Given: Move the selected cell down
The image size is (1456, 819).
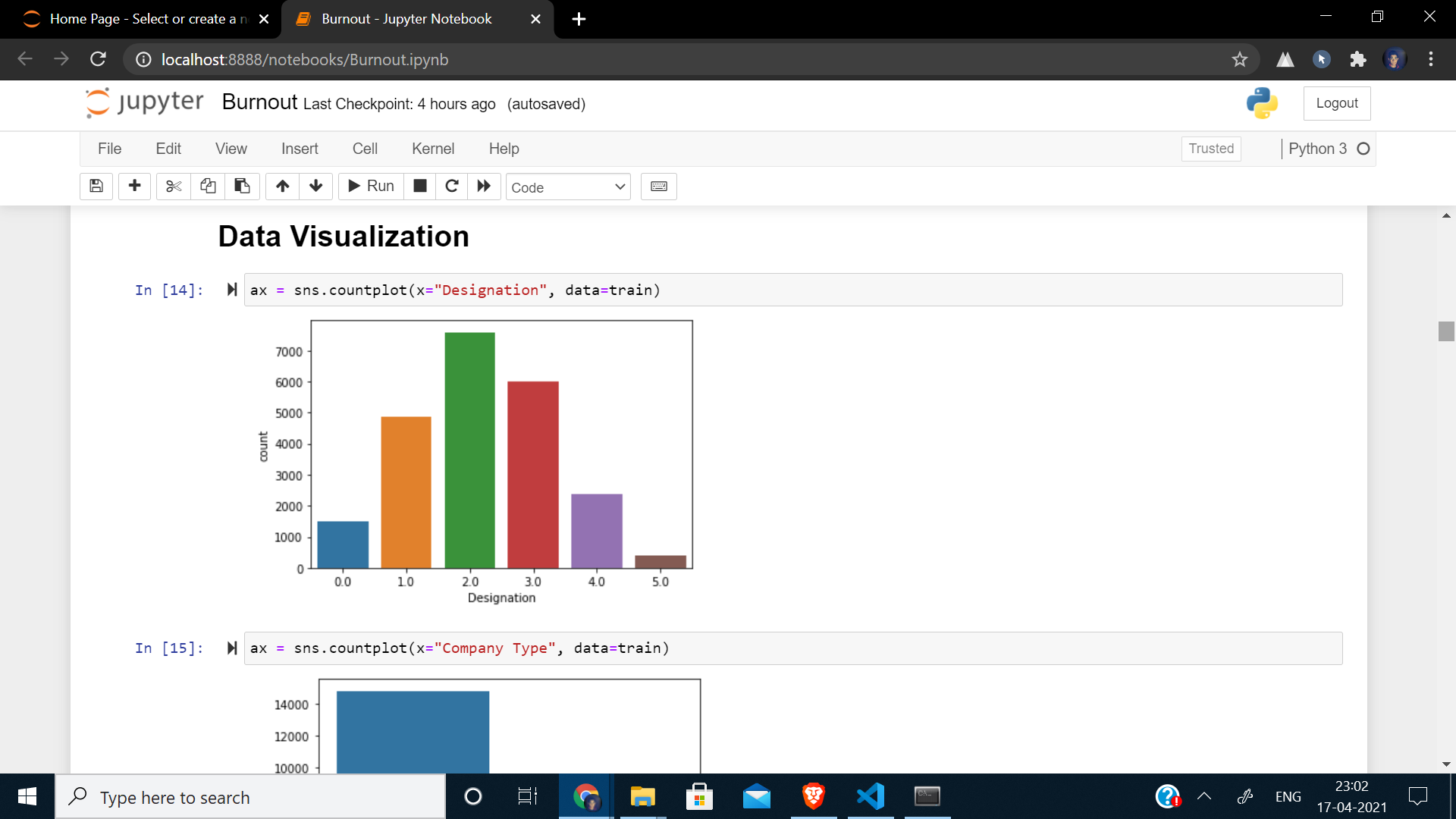Looking at the screenshot, I should [x=316, y=186].
